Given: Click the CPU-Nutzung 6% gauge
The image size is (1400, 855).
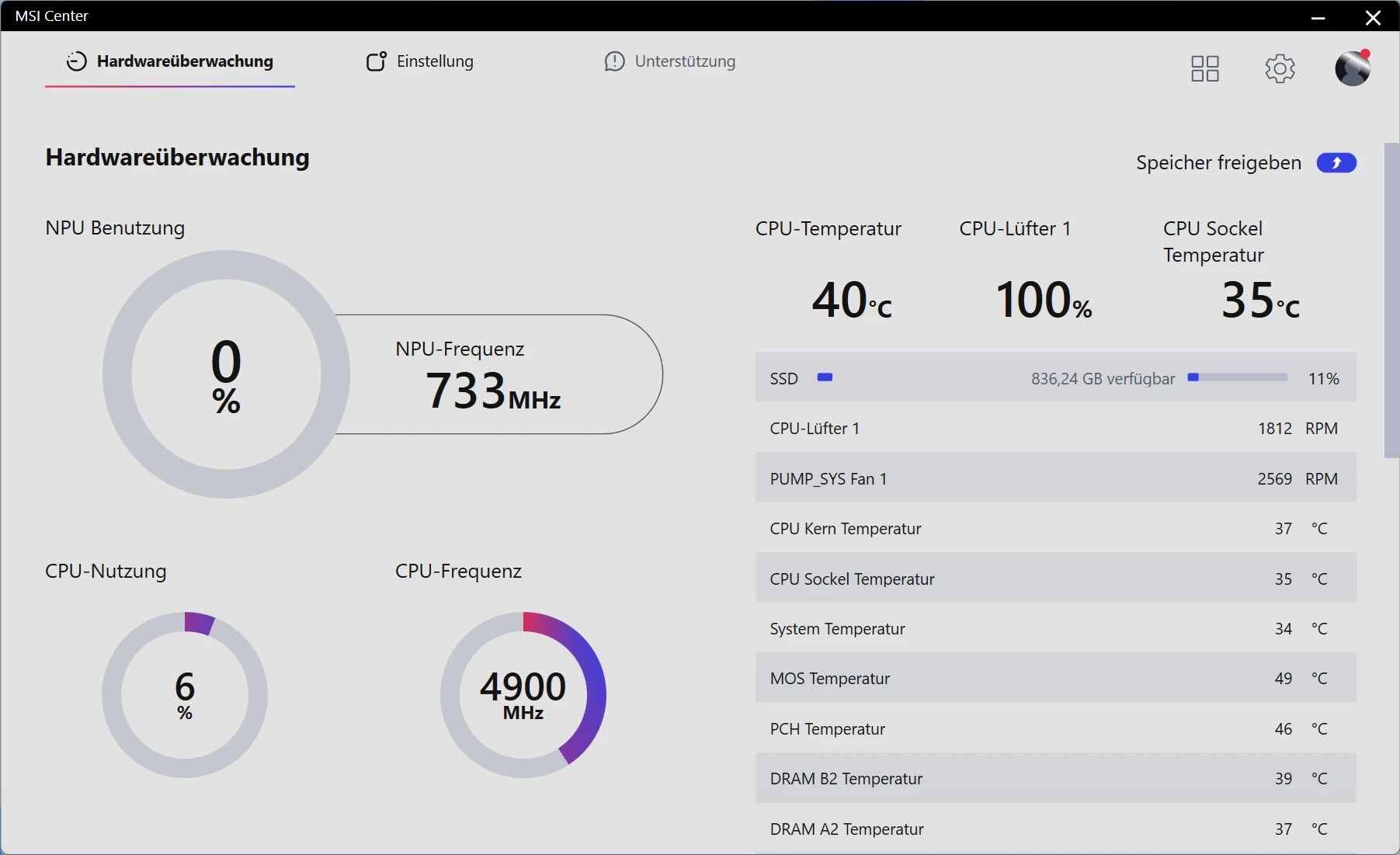Looking at the screenshot, I should coord(185,694).
